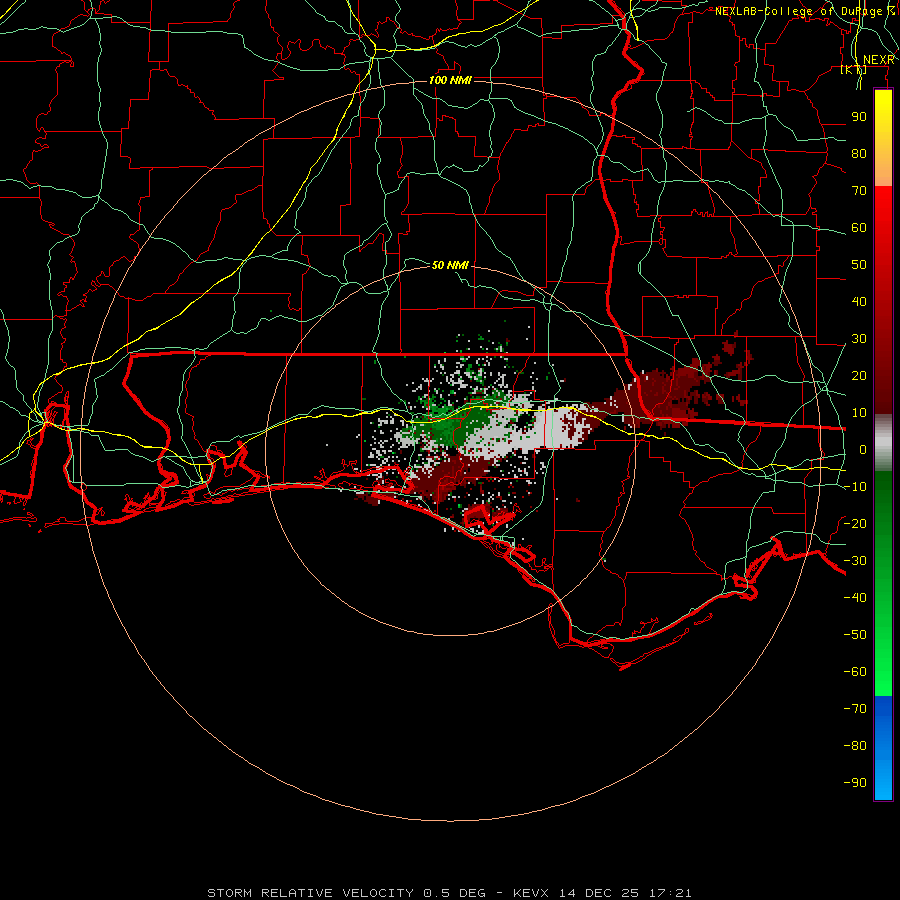Select the positive 60 scale value
The width and height of the screenshot is (900, 900).
click(859, 228)
